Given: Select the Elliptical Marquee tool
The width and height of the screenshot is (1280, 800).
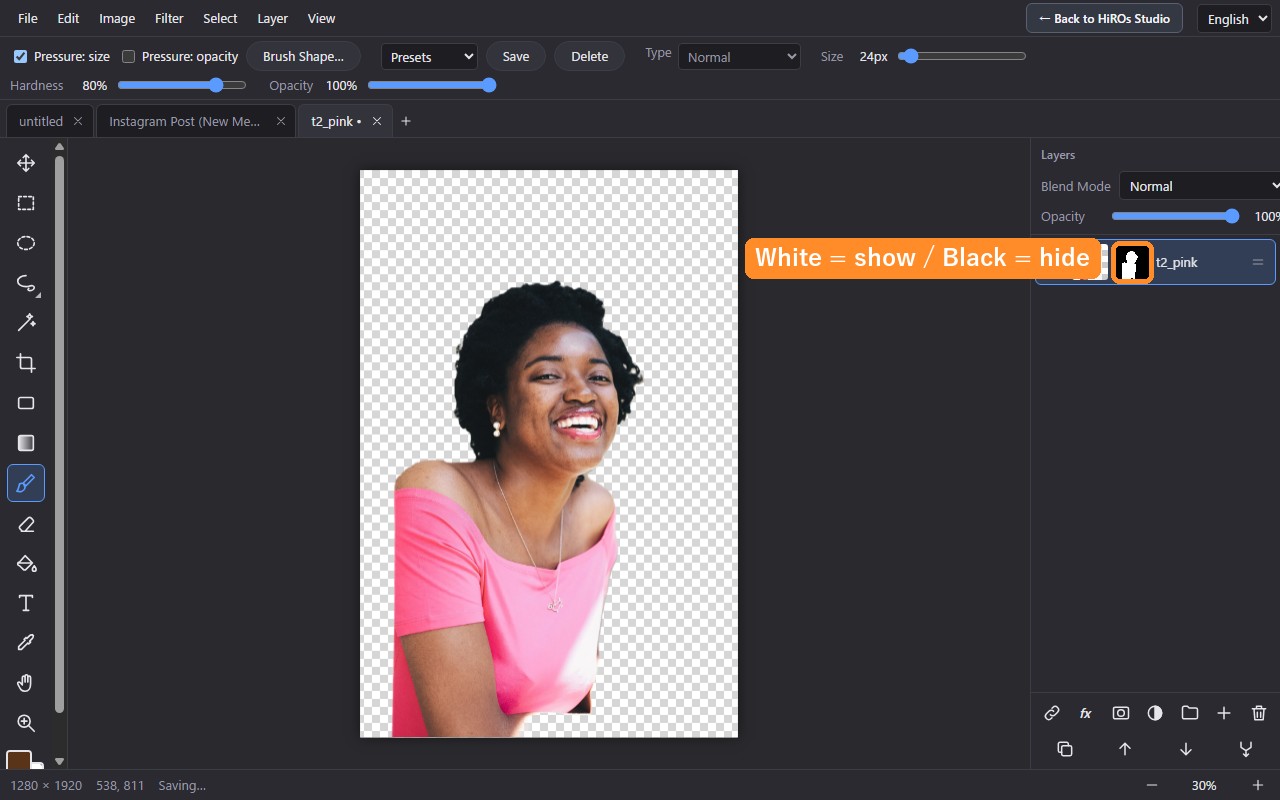Looking at the screenshot, I should point(26,243).
